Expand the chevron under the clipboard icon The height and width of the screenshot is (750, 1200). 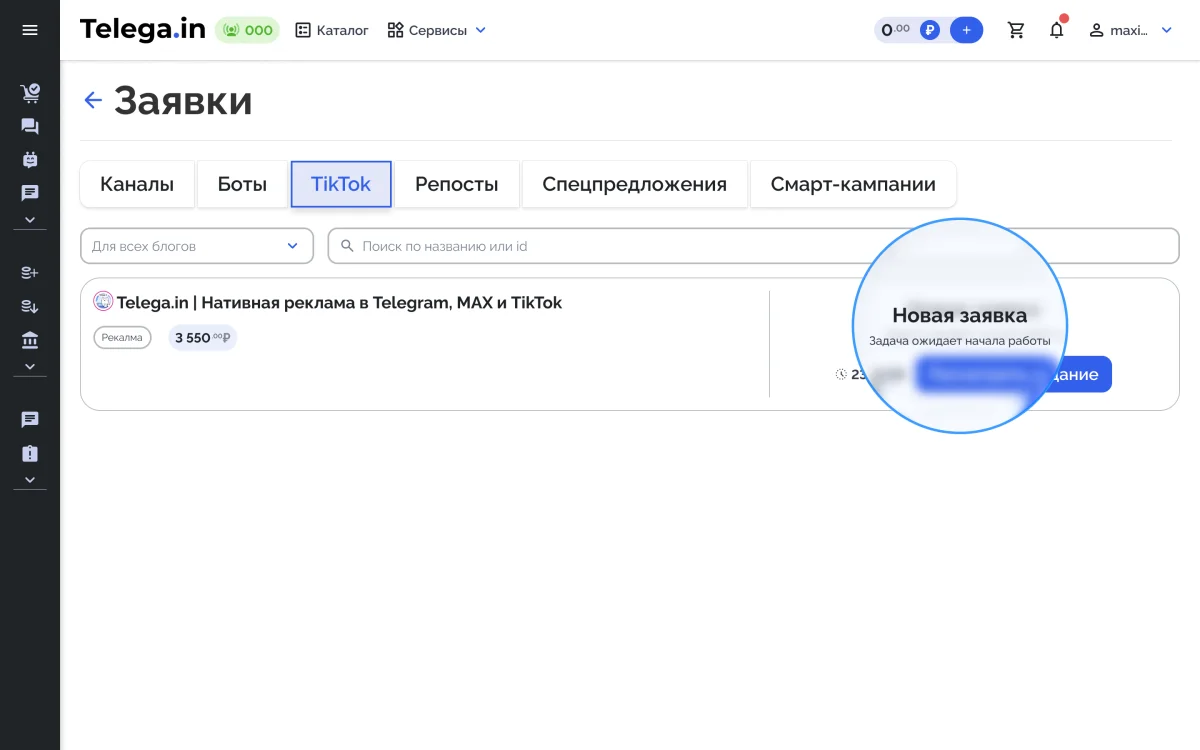(x=30, y=480)
